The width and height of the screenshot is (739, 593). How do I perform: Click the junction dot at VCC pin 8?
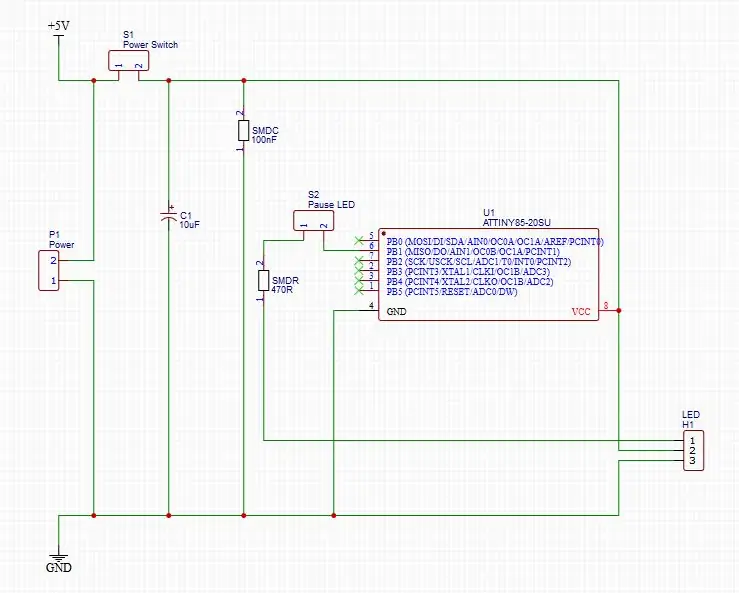click(619, 311)
